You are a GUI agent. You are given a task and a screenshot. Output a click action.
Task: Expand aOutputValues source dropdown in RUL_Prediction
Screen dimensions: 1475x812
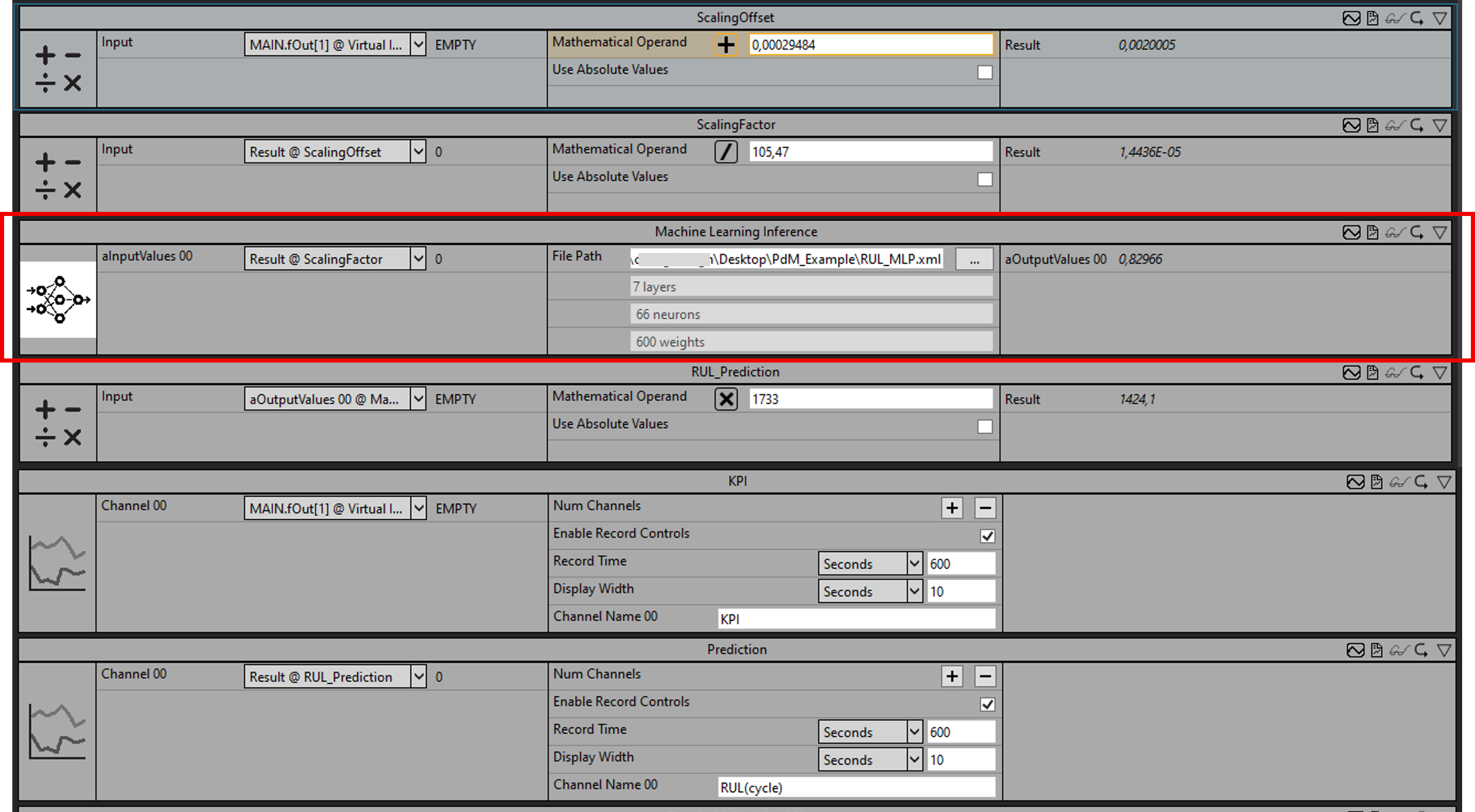tap(419, 398)
